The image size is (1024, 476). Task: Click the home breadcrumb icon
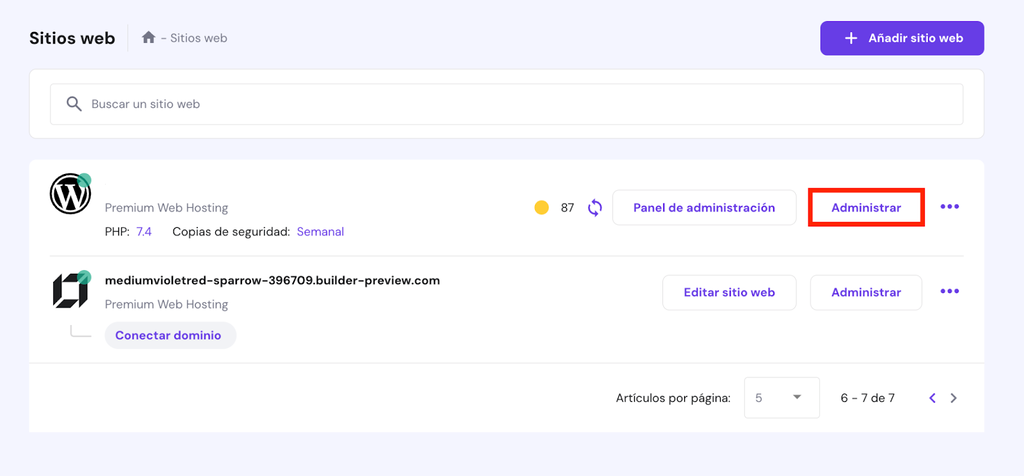coord(148,38)
